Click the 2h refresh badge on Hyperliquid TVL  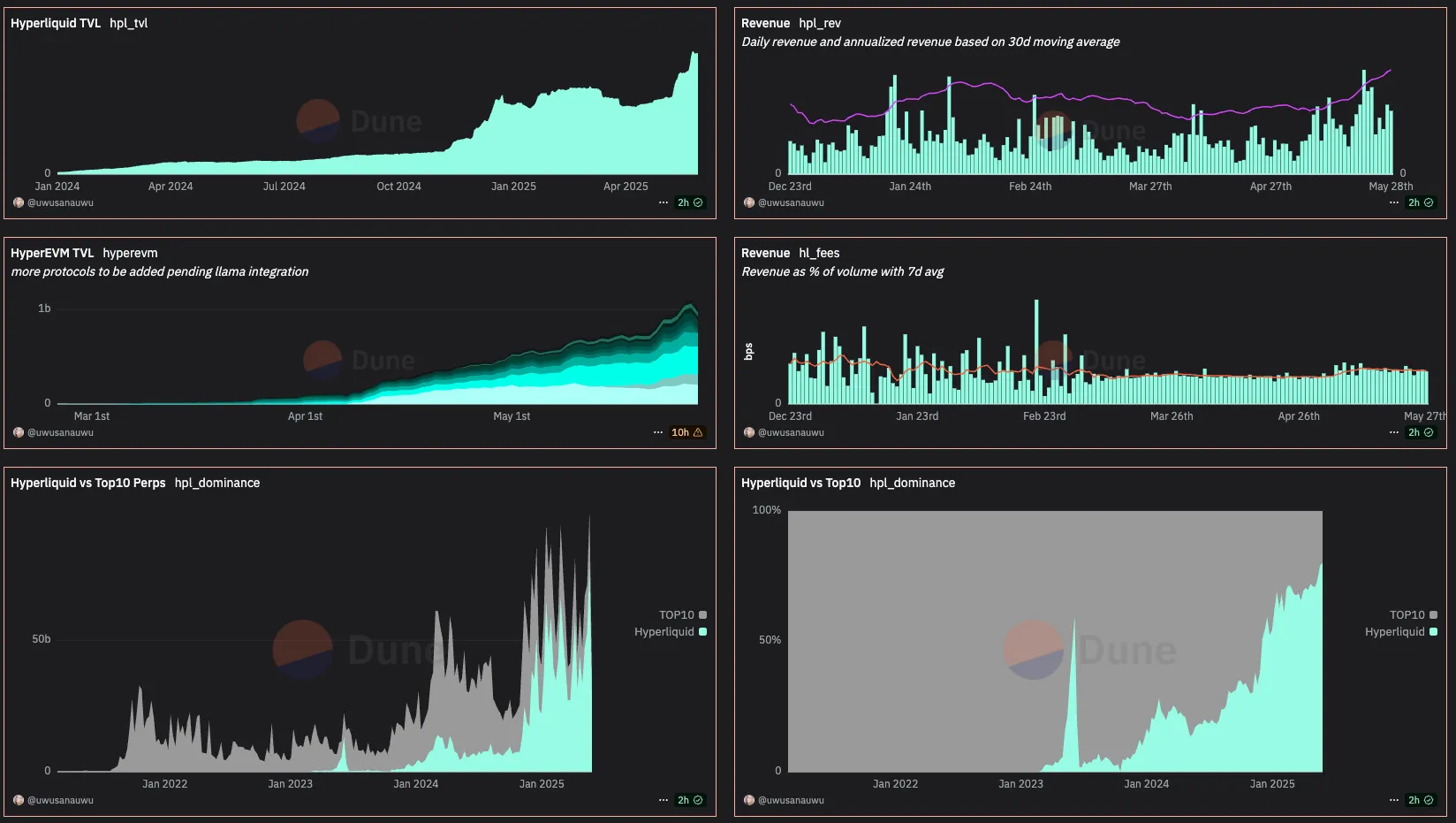point(690,202)
